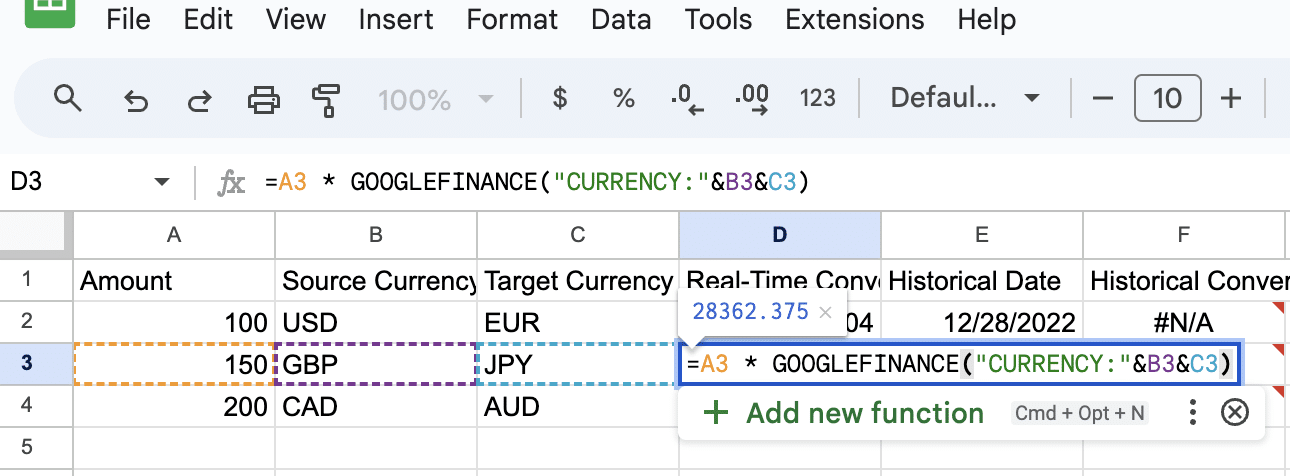Open more number formats 123
Image resolution: width=1290 pixels, height=476 pixels.
pyautogui.click(x=818, y=98)
